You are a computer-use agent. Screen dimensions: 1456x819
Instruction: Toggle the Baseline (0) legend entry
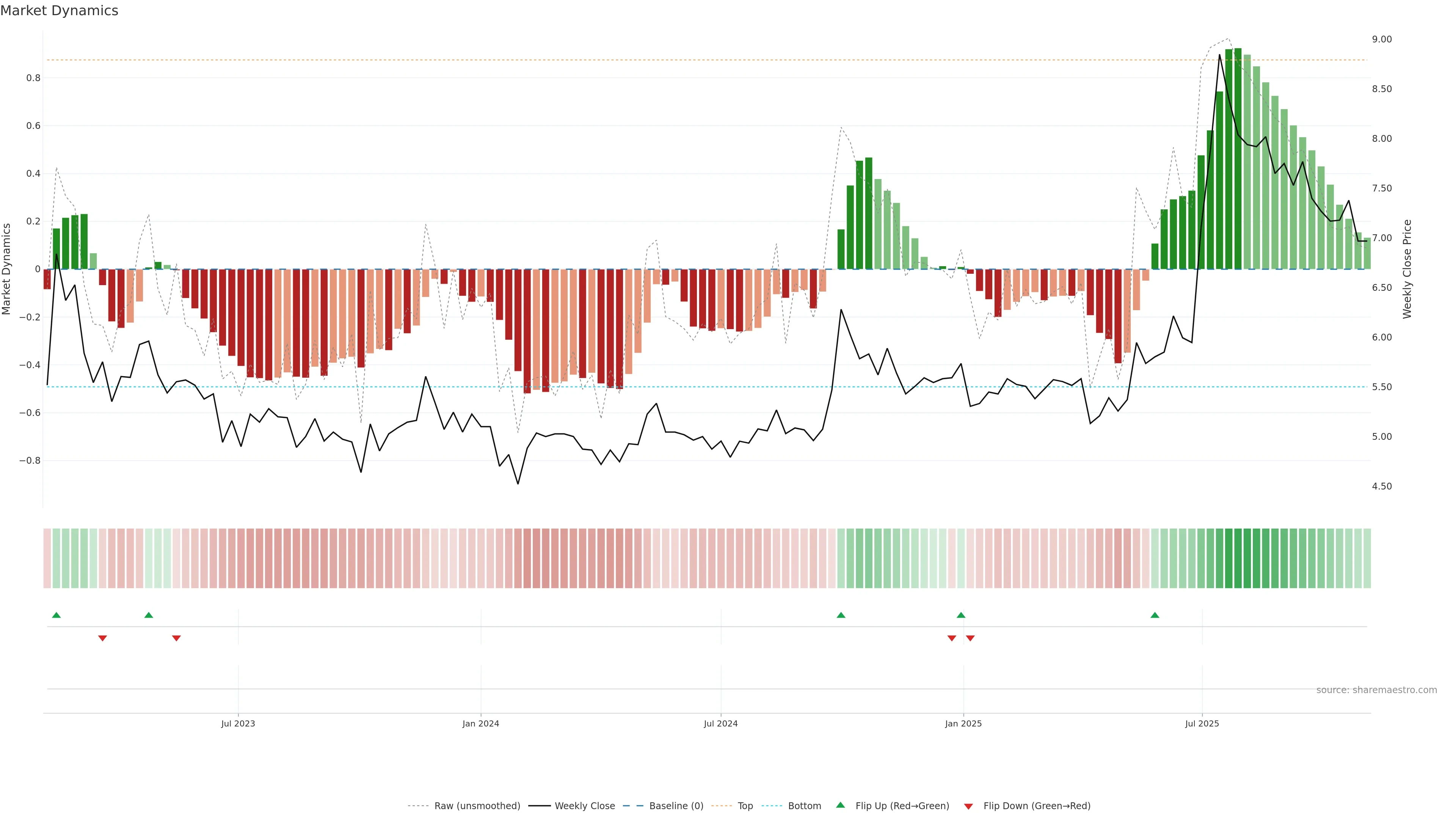click(x=676, y=805)
